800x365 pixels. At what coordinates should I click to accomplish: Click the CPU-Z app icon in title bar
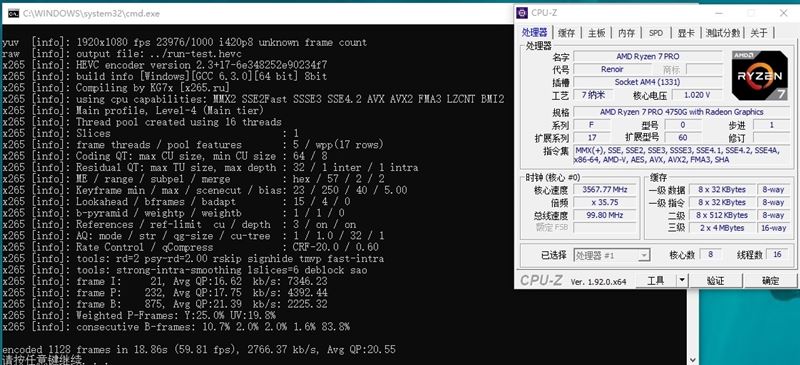click(x=522, y=13)
